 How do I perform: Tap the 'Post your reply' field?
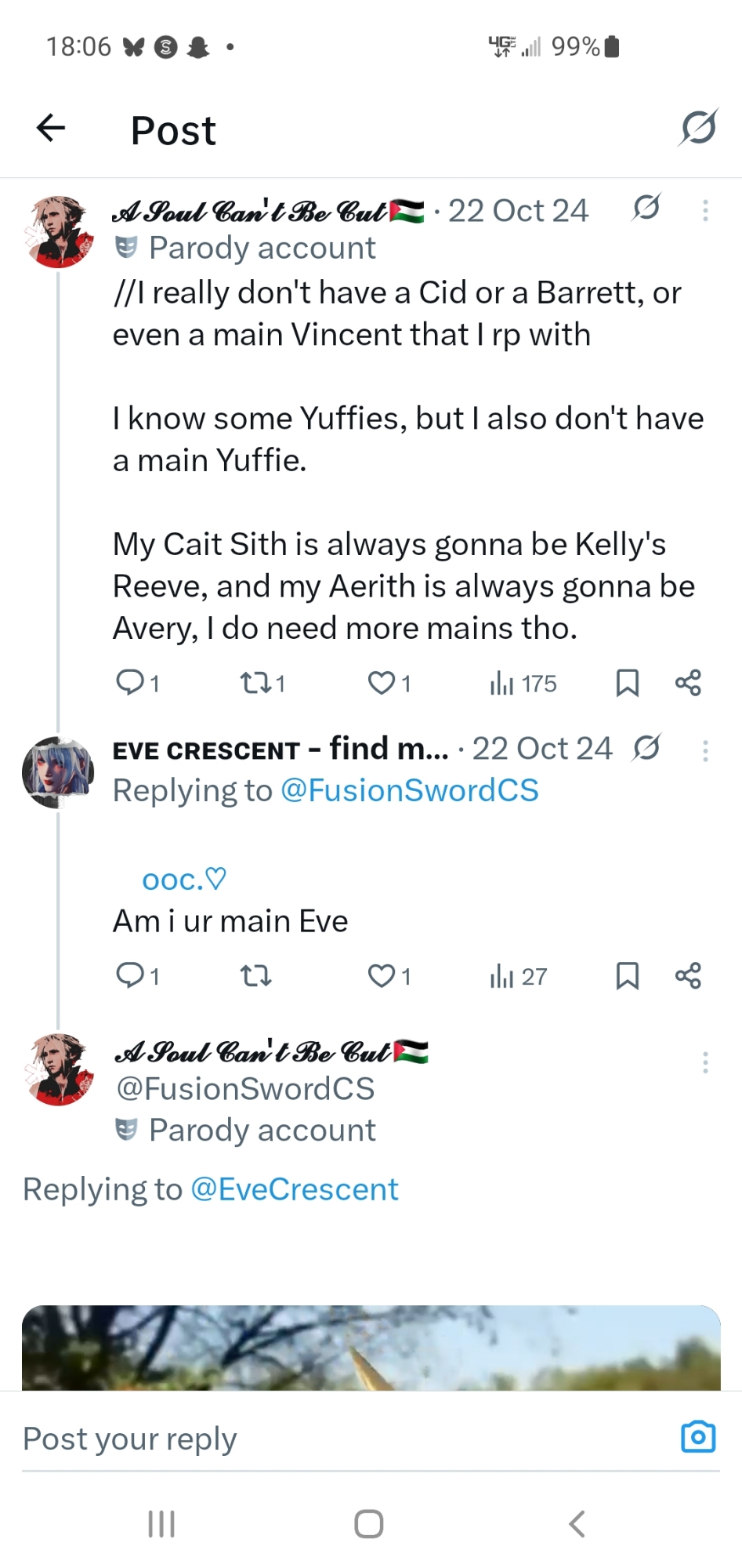pos(313,1439)
